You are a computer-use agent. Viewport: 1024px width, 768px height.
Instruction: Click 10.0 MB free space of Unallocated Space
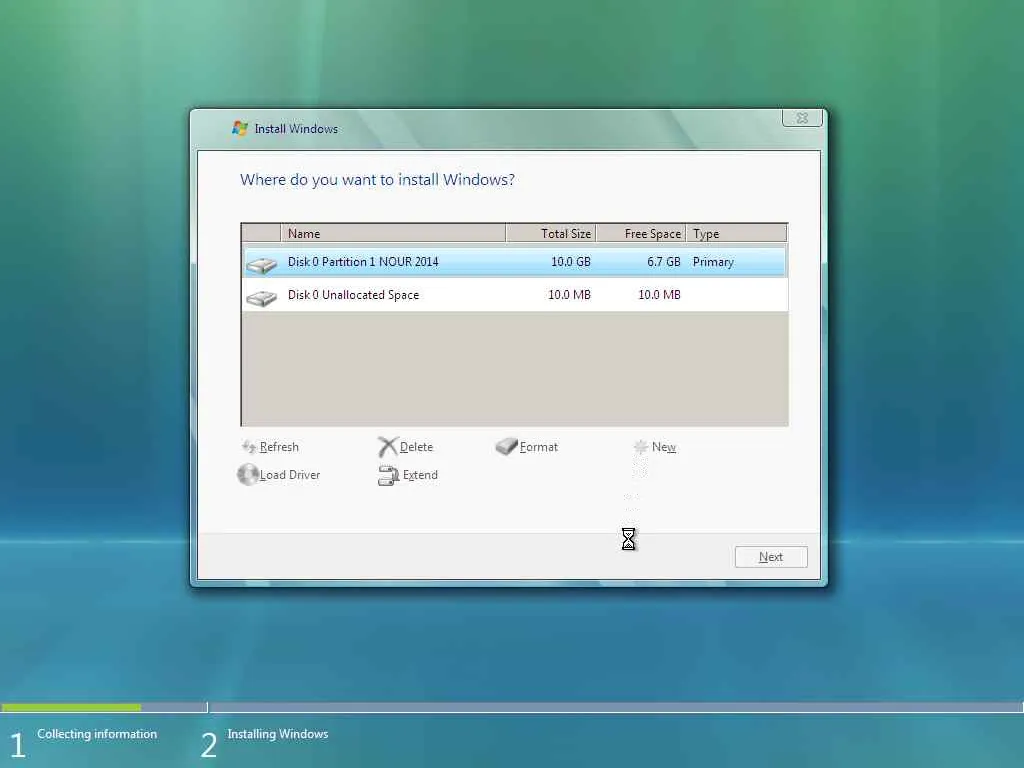click(x=660, y=295)
